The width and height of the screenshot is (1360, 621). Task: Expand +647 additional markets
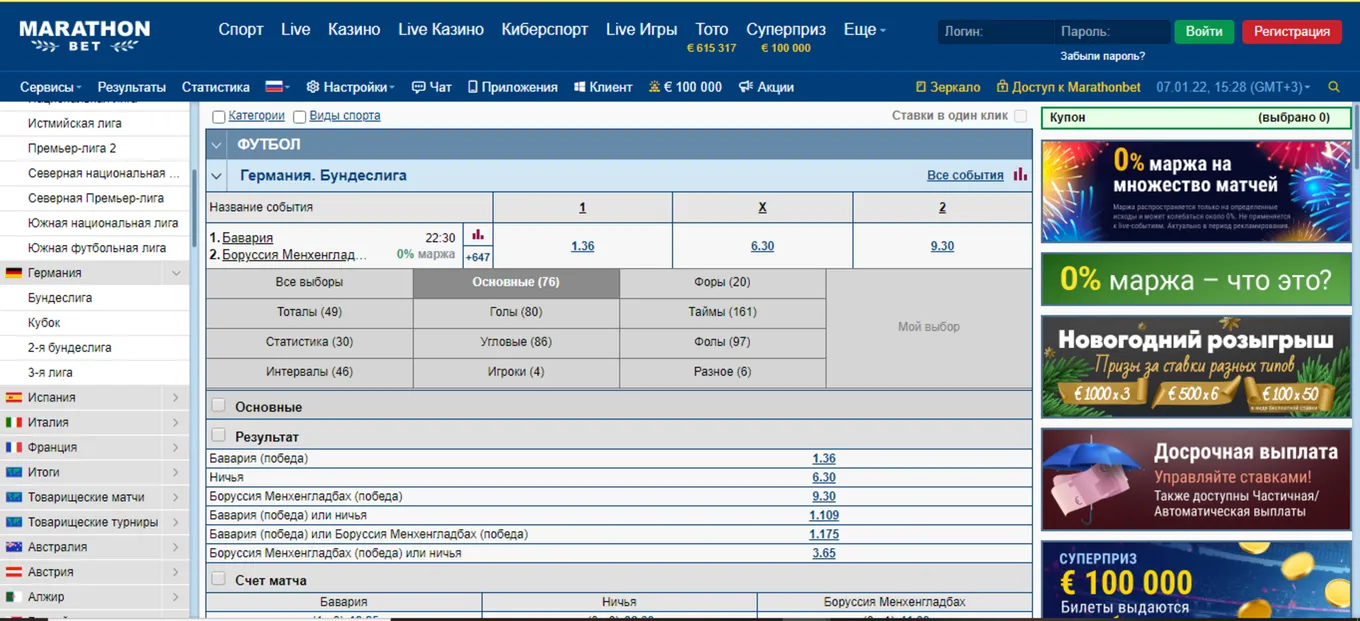coord(477,257)
